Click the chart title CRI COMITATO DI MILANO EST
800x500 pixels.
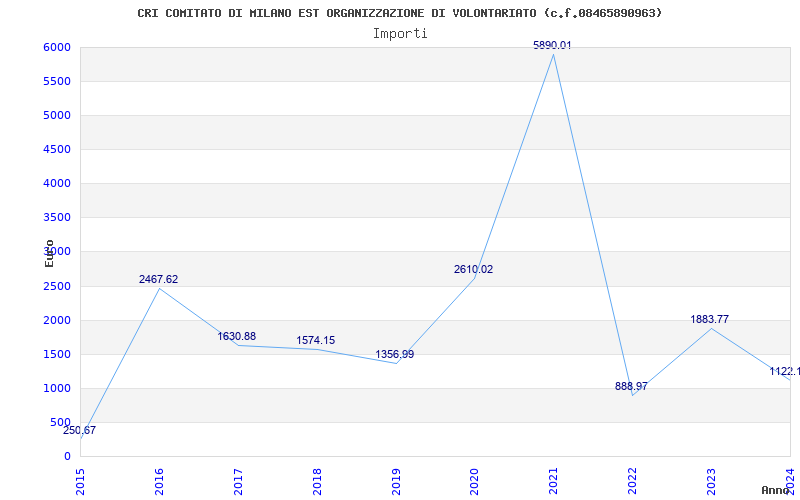[x=400, y=13]
